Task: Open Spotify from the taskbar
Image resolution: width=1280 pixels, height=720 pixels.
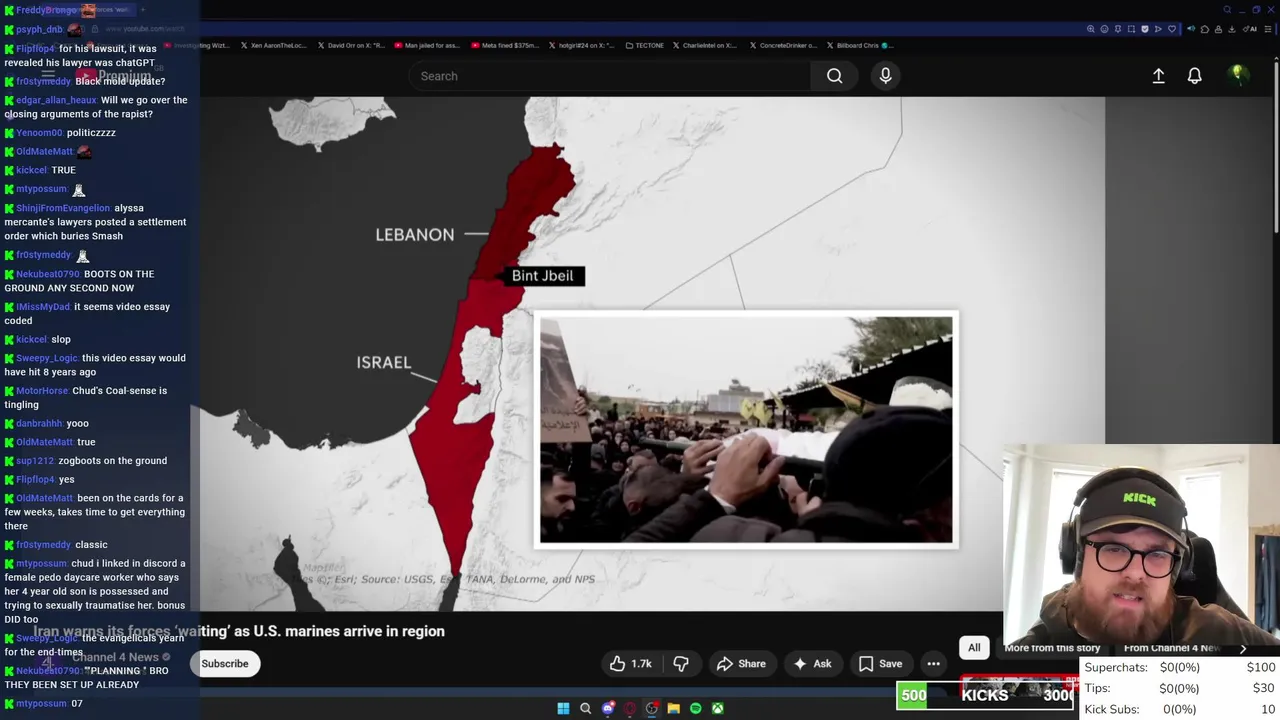Action: click(x=695, y=708)
